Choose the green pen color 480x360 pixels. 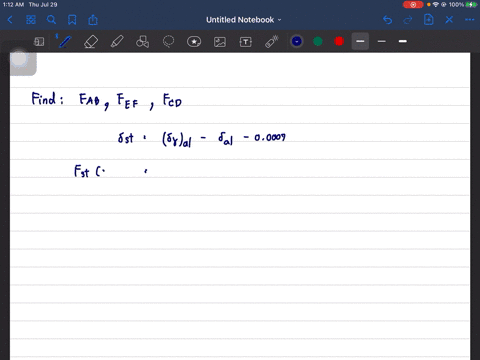coord(318,41)
